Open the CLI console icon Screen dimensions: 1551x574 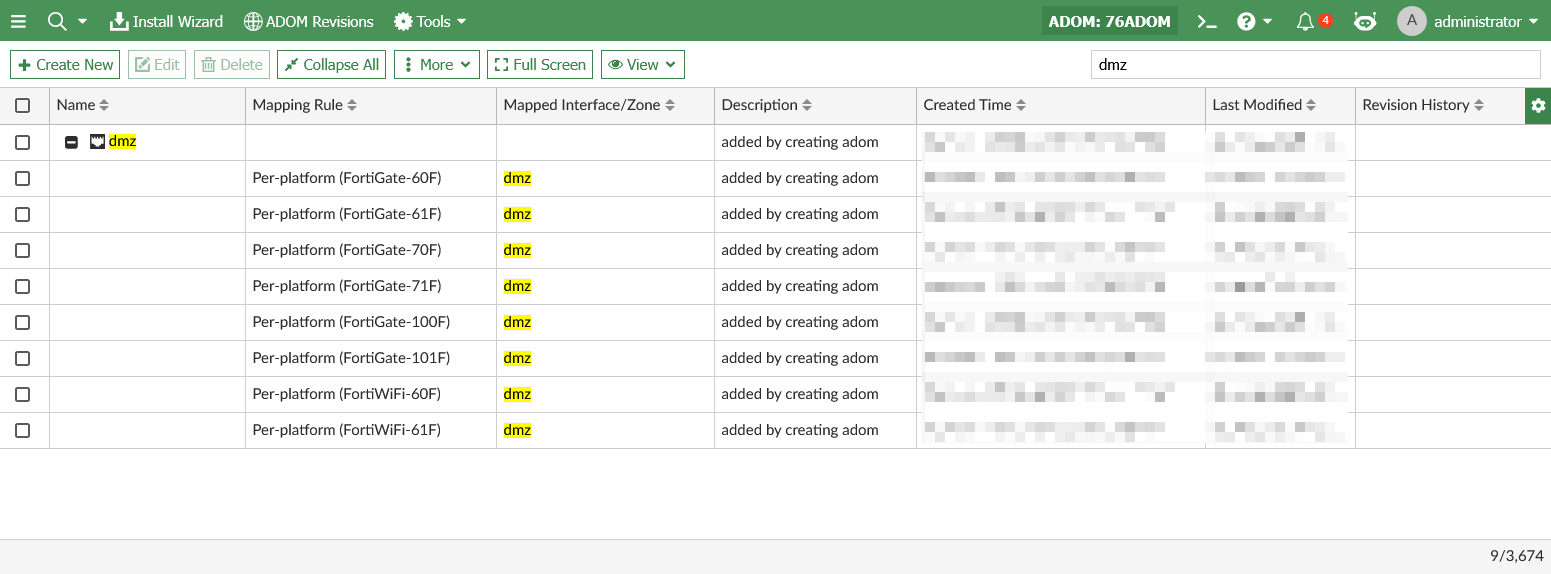click(x=1207, y=21)
